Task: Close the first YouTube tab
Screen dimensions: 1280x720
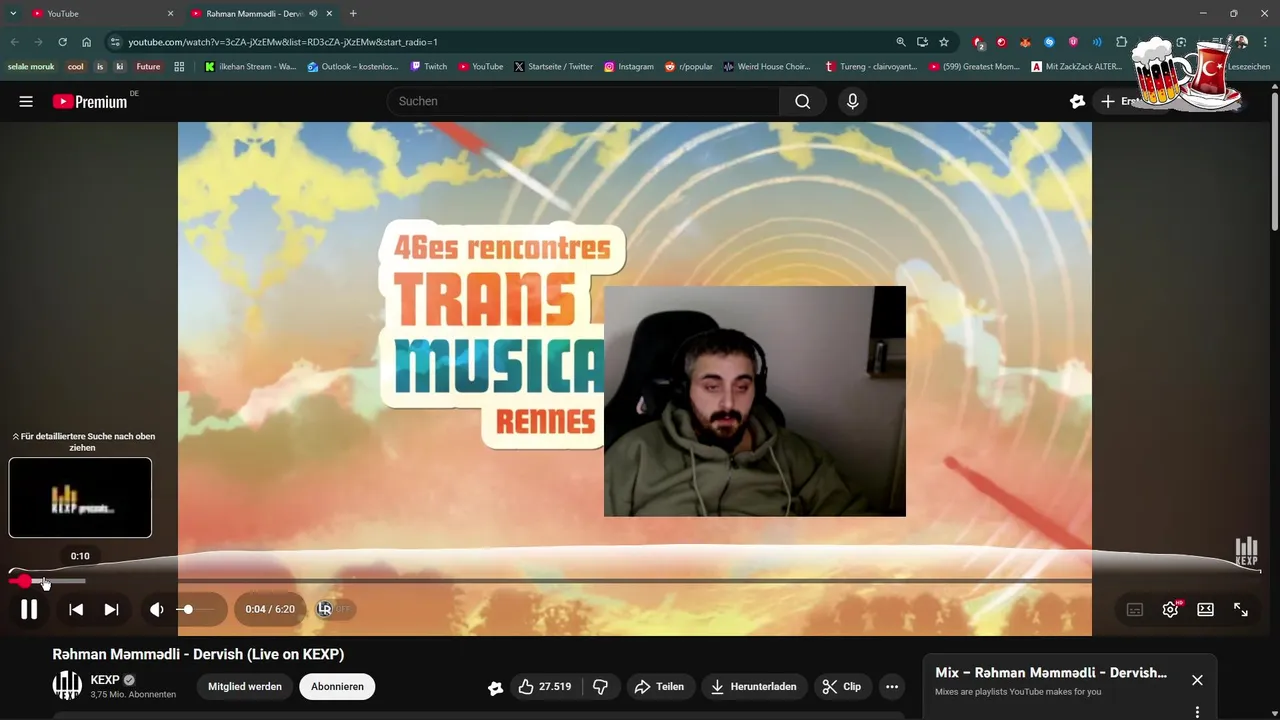Action: coord(170,14)
